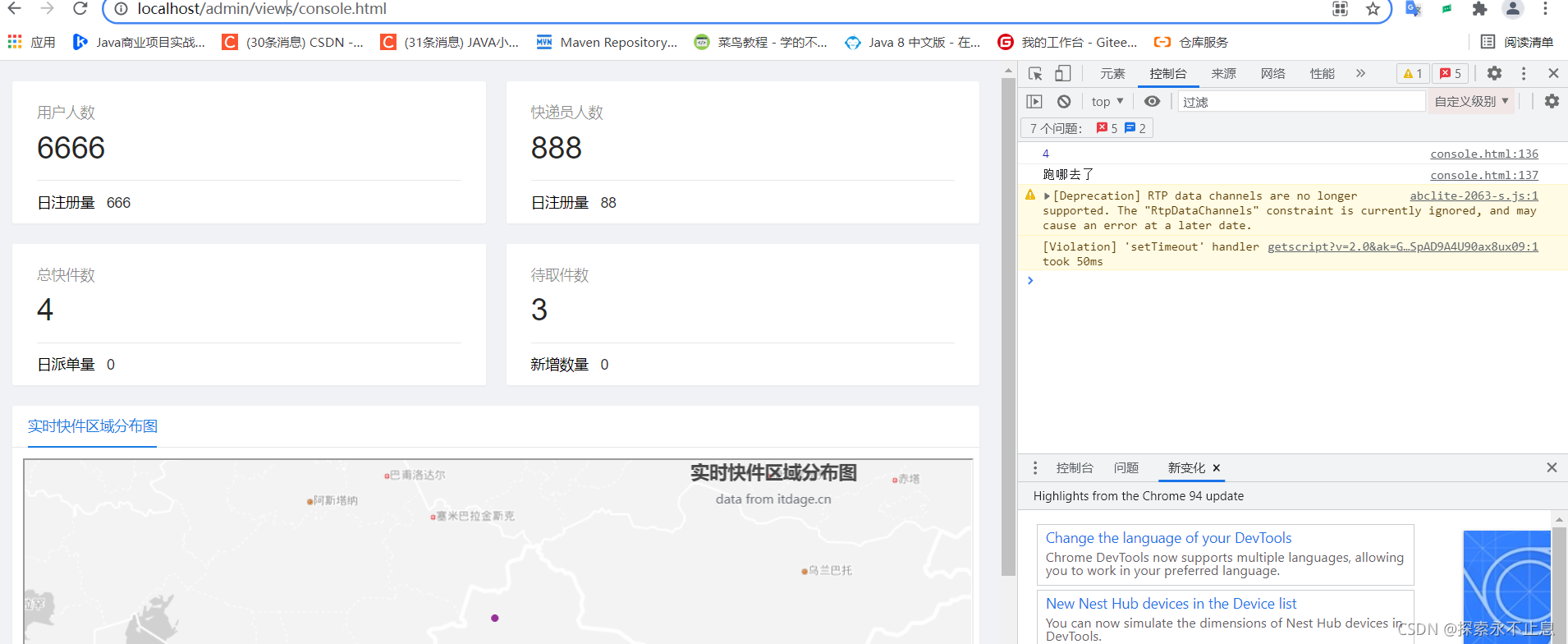
Task: Open console settings gear beside log levels
Action: click(x=1552, y=101)
